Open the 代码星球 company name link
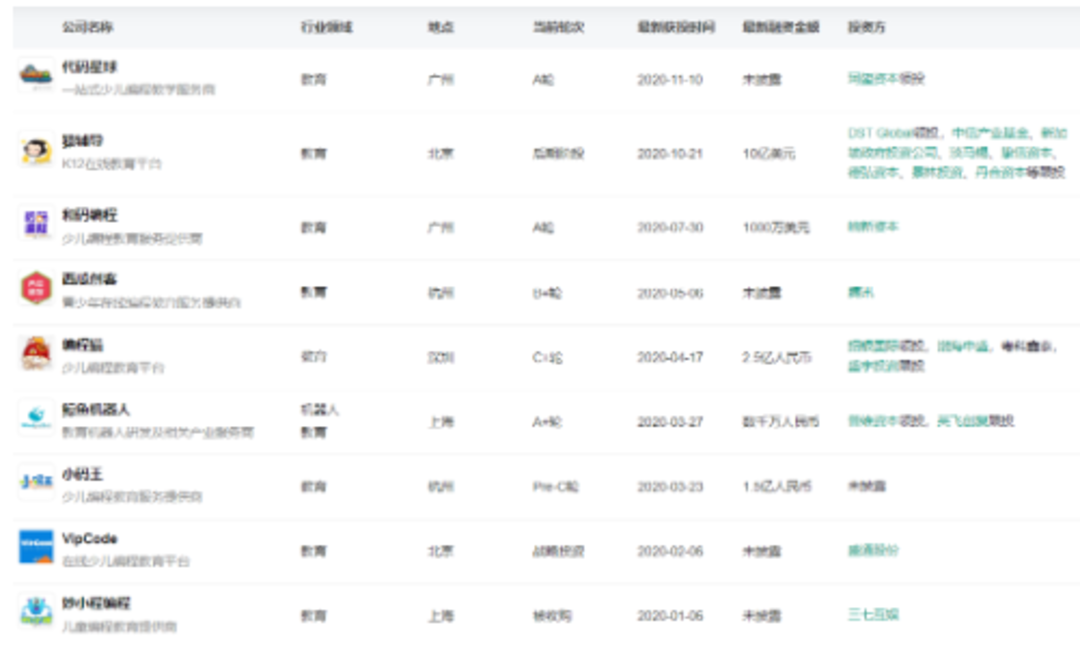Screen dimensions: 1080x651 89,67
